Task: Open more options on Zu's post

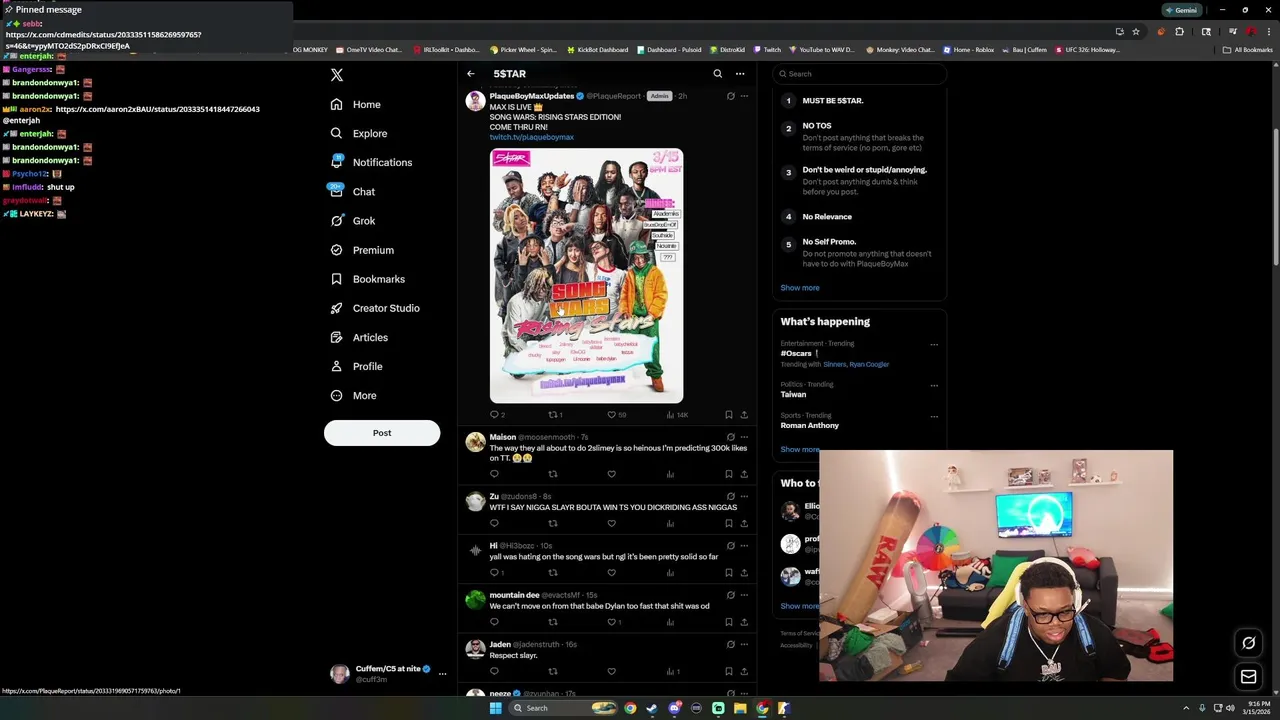Action: pyautogui.click(x=744, y=496)
